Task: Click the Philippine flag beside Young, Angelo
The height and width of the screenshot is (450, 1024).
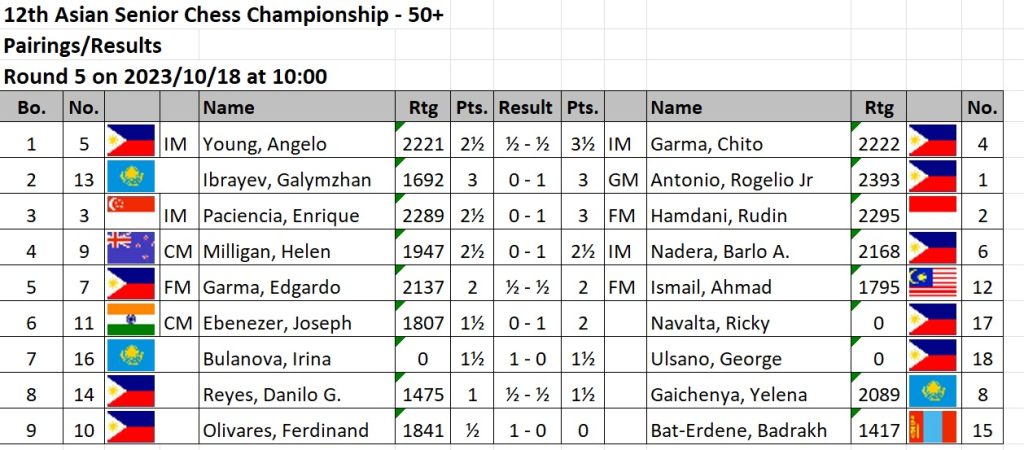Action: tap(130, 143)
